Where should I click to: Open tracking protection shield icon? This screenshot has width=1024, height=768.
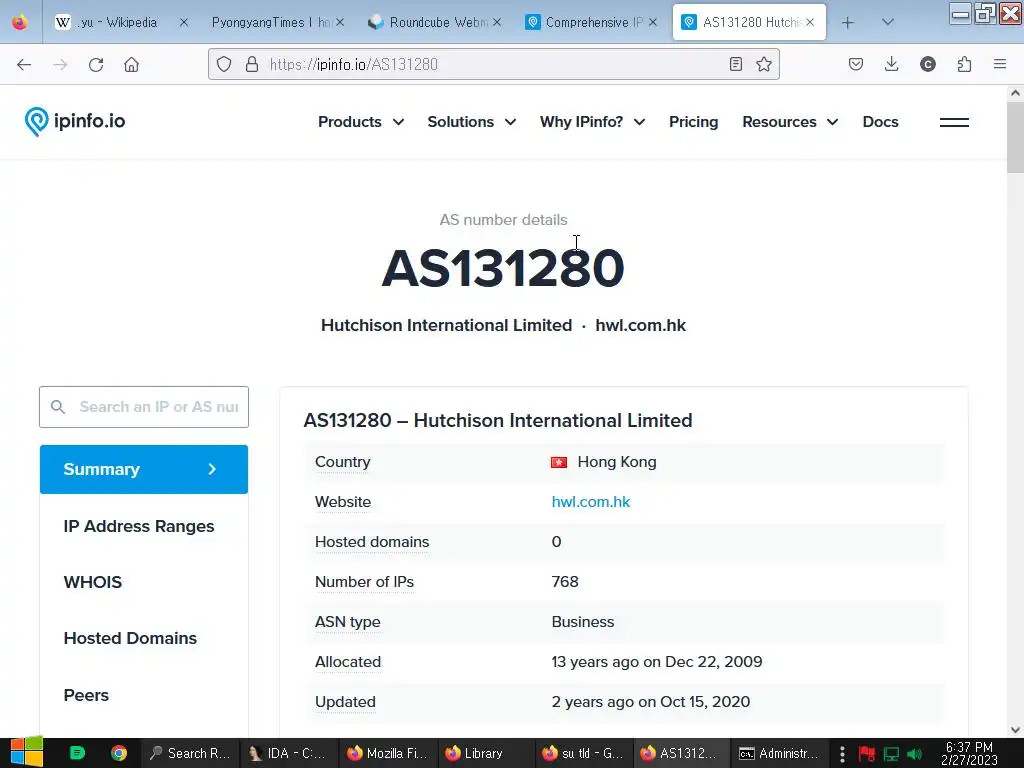[224, 64]
